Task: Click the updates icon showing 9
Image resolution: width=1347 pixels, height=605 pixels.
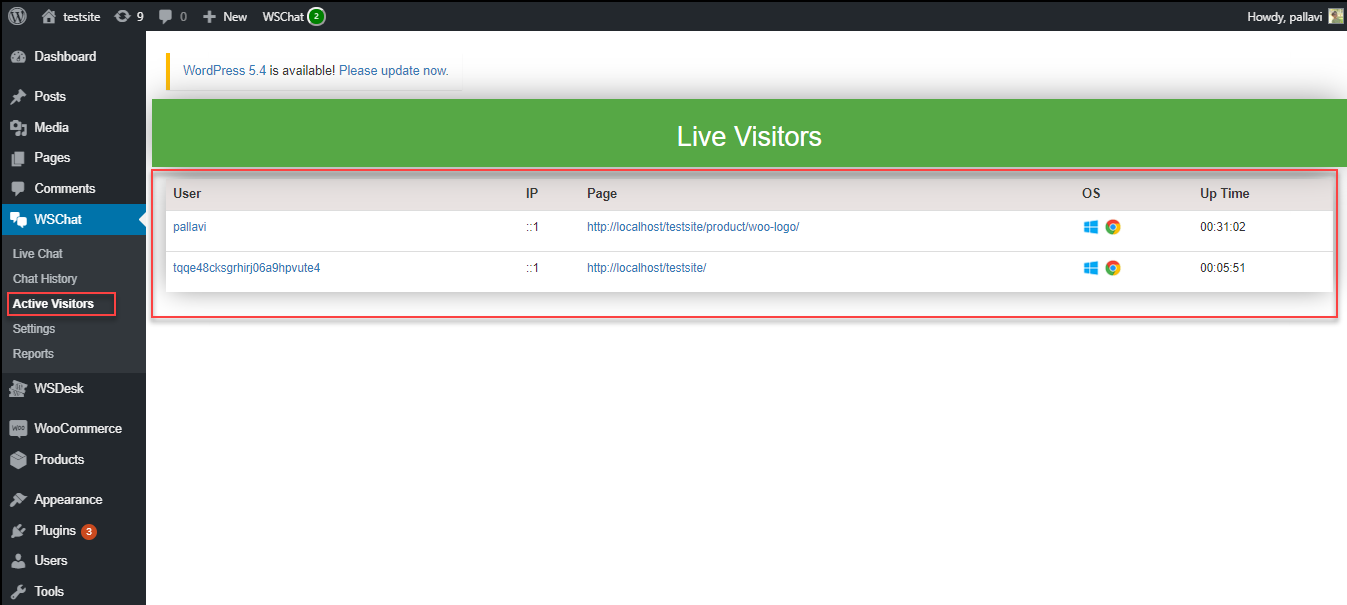Action: tap(122, 16)
